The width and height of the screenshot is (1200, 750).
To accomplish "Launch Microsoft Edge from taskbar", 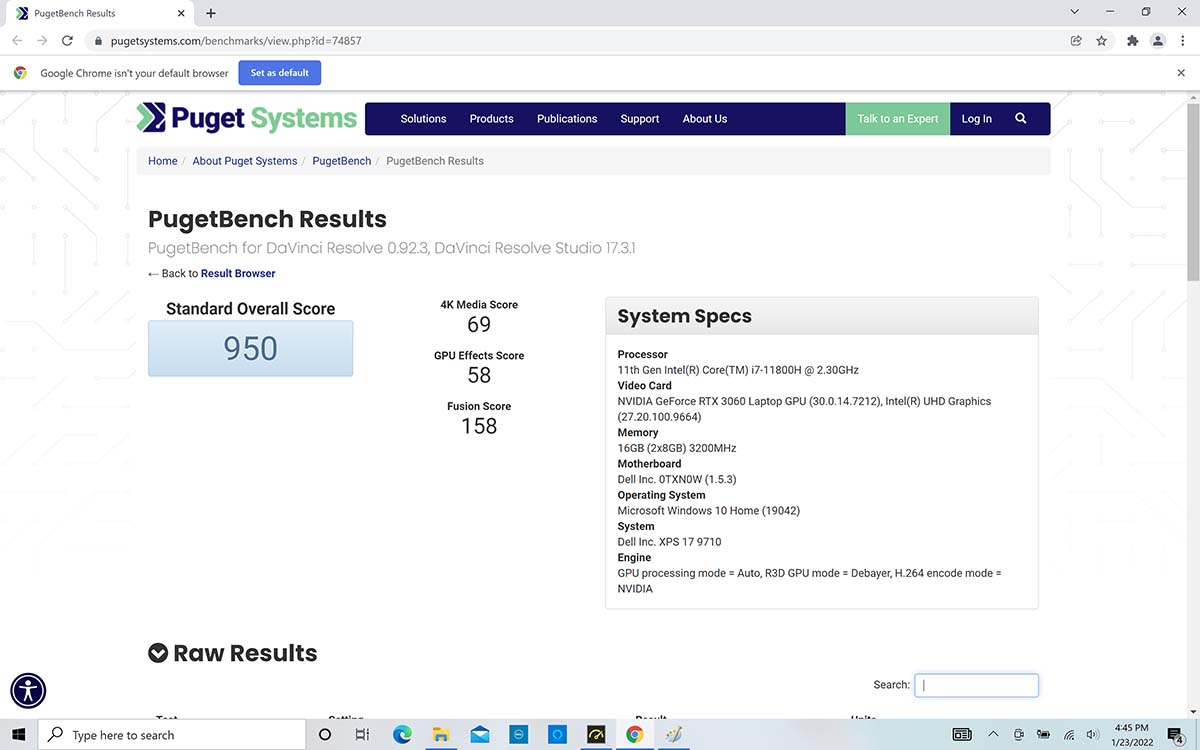I will (402, 734).
